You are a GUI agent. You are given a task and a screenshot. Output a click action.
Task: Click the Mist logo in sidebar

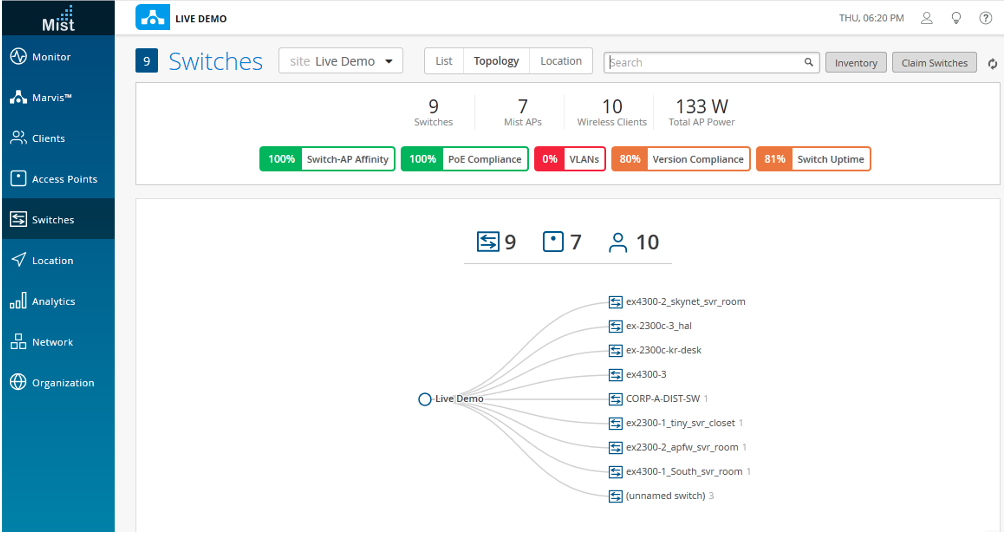[58, 18]
